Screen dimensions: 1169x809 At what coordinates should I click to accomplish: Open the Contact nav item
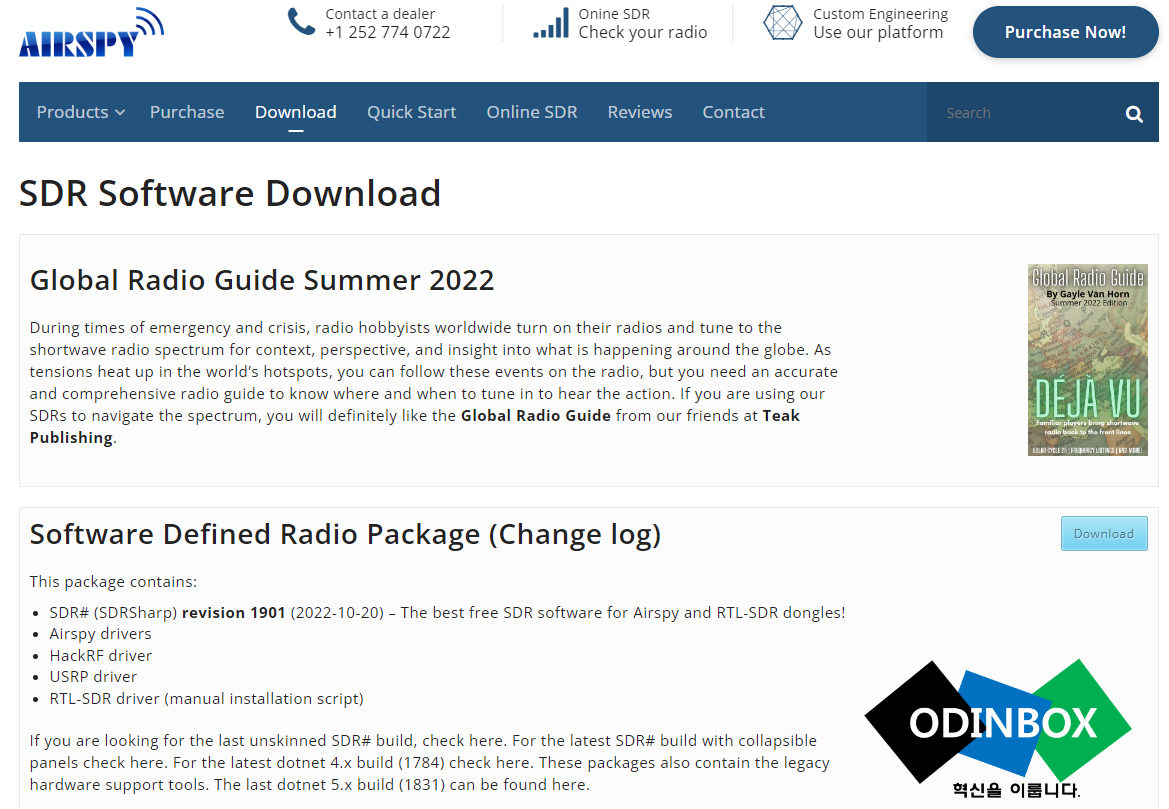[734, 112]
